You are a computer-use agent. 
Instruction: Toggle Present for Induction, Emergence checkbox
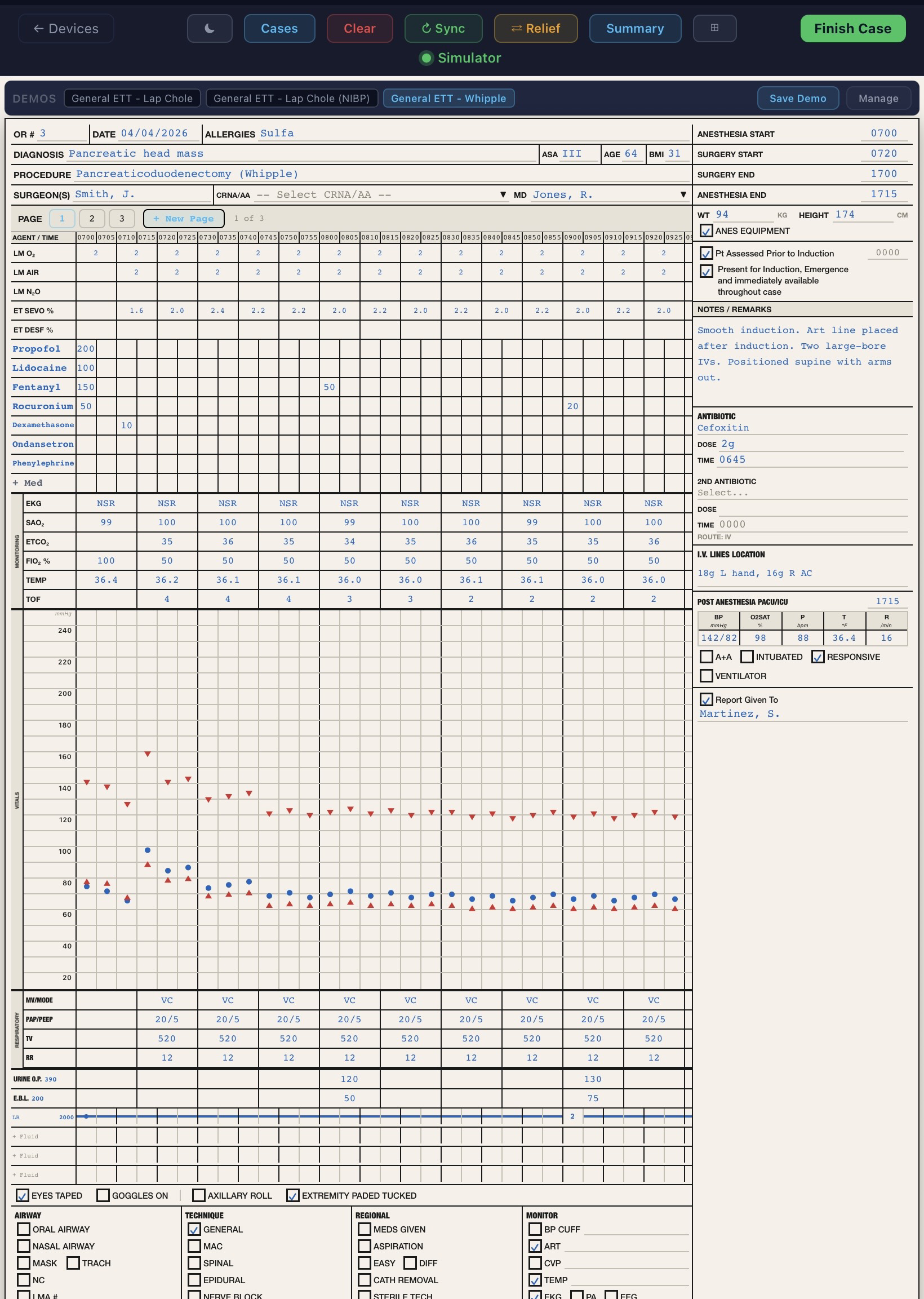[706, 271]
